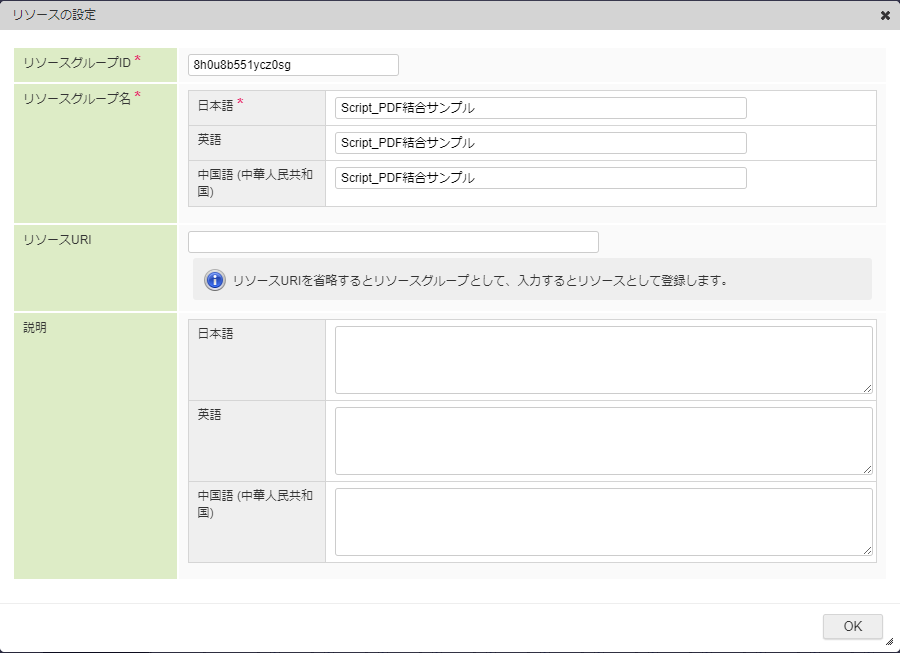Screen dimensions: 900x653
Task: Click the English (英語) description textarea
Action: pyautogui.click(x=603, y=441)
